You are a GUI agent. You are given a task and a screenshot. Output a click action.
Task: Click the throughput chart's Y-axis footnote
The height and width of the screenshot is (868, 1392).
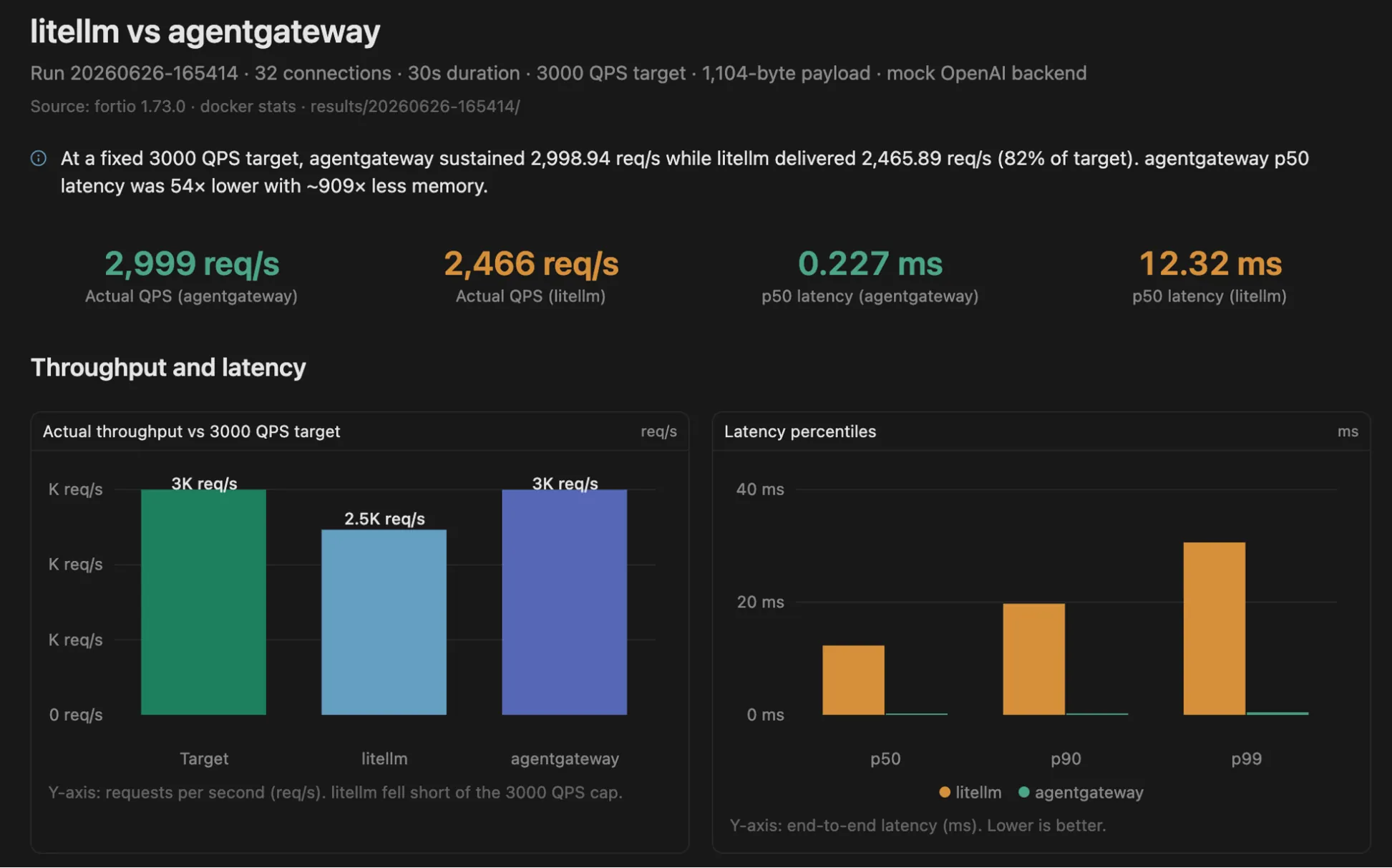335,793
